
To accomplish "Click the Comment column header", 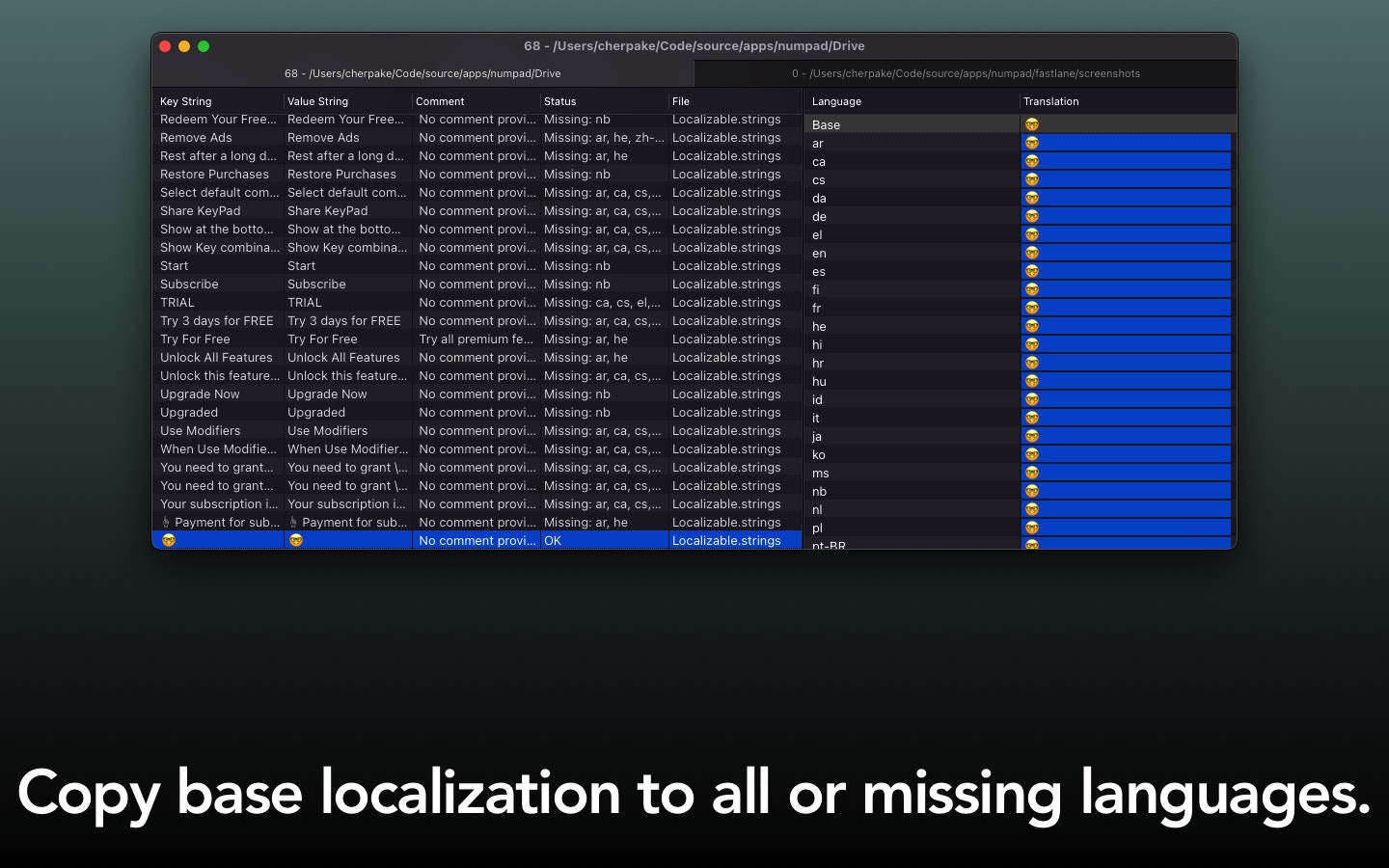I will pyautogui.click(x=440, y=101).
